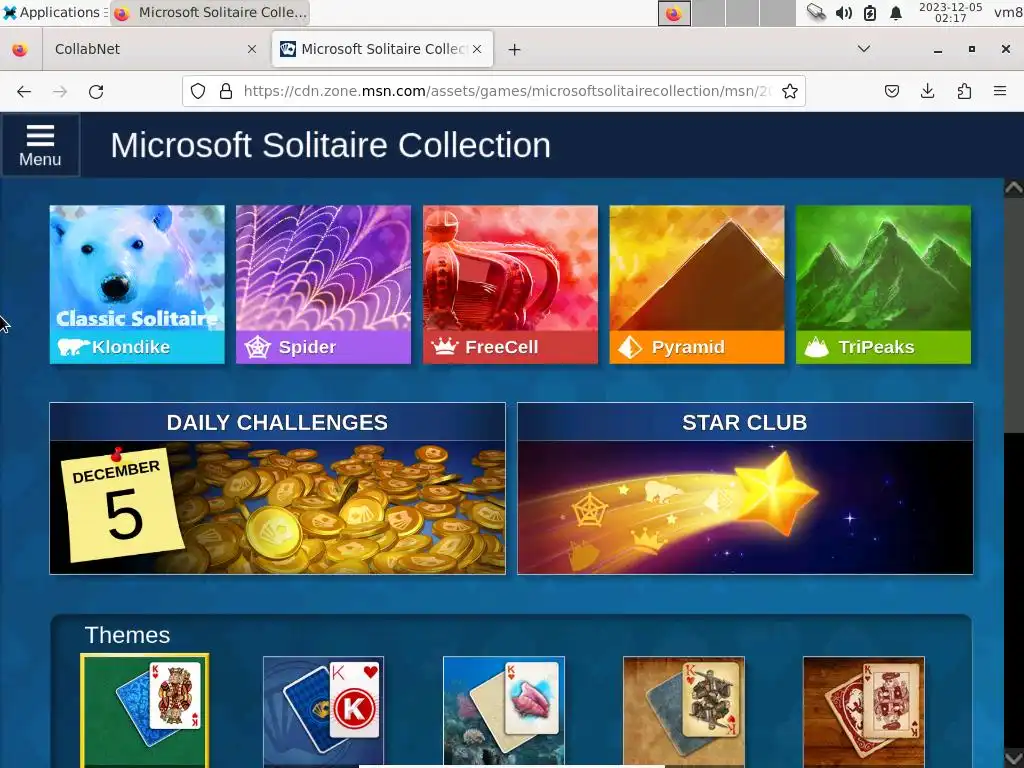Bookmark this page with the star
This screenshot has width=1024, height=768.
[x=790, y=91]
